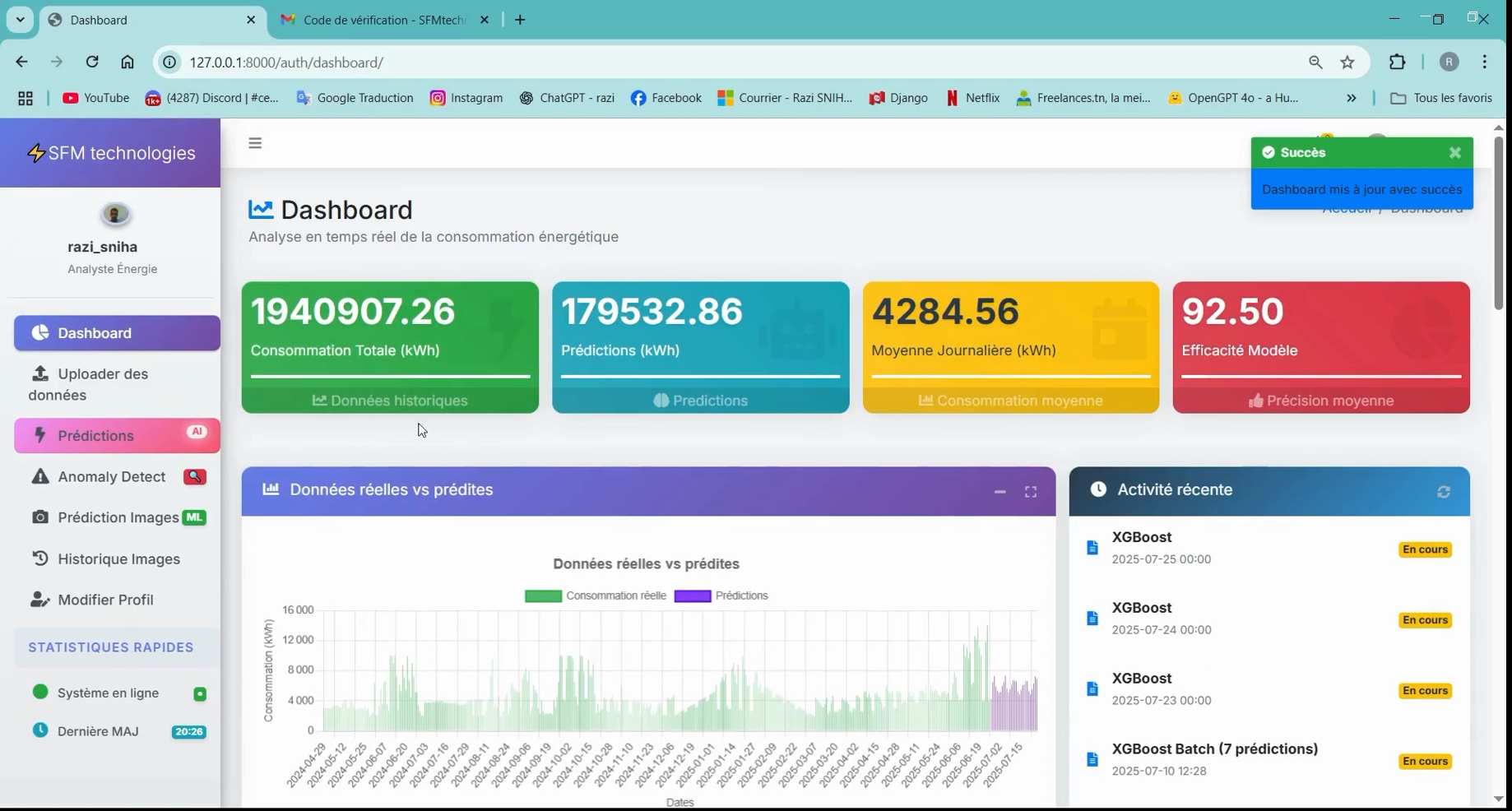Screen dimensions: 1512x811
Task: Open the browser Extensions puzzle icon
Action: [1397, 63]
